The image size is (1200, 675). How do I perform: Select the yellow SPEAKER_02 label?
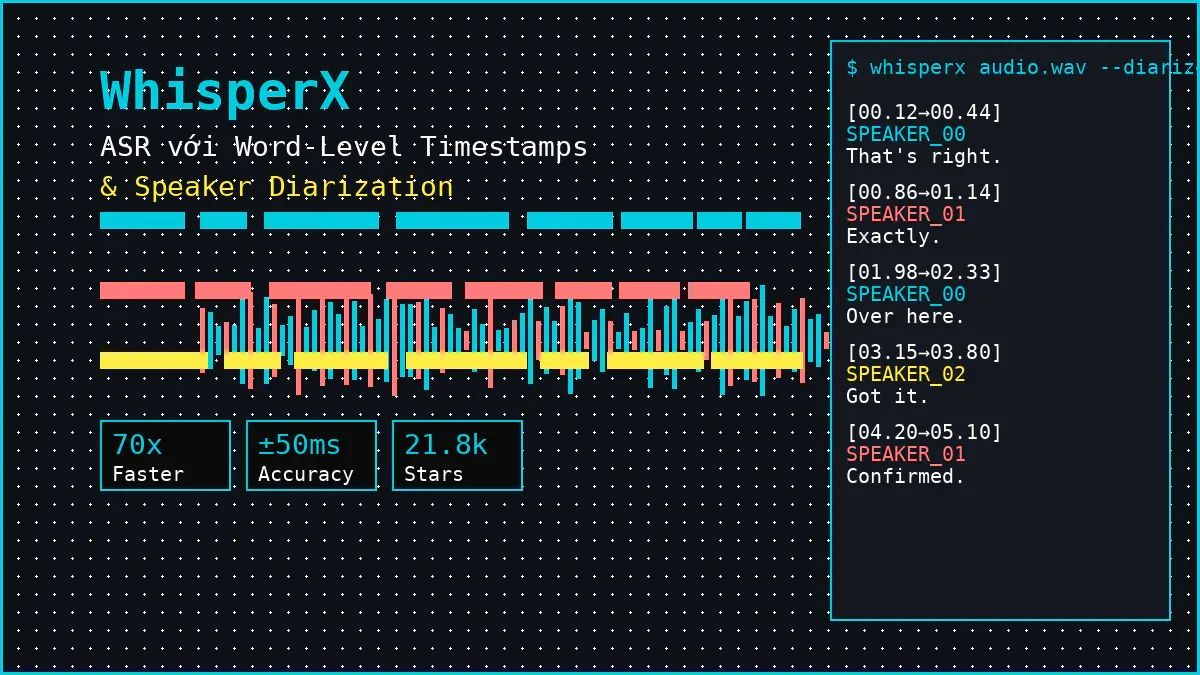point(906,374)
